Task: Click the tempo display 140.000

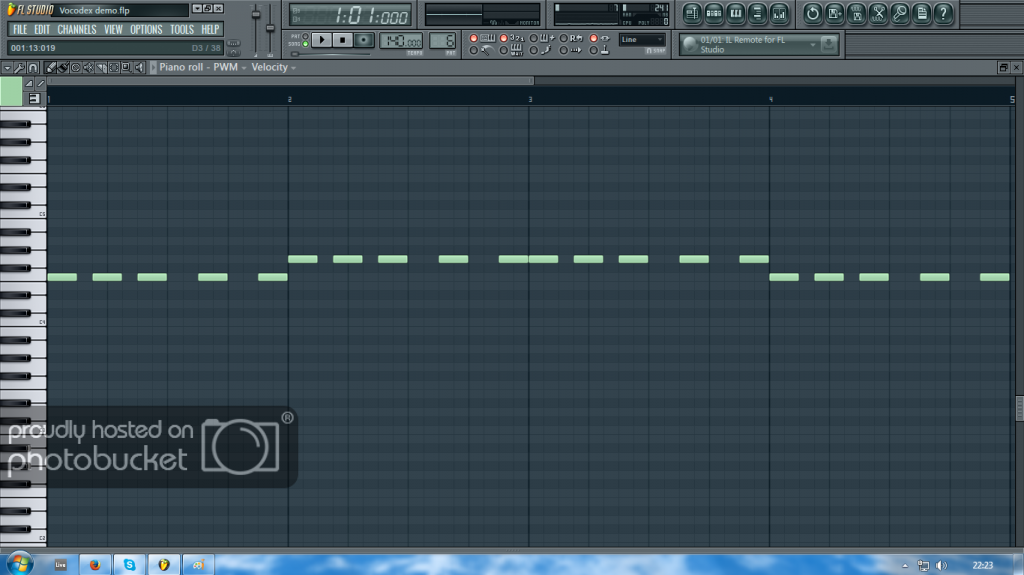Action: [x=401, y=41]
